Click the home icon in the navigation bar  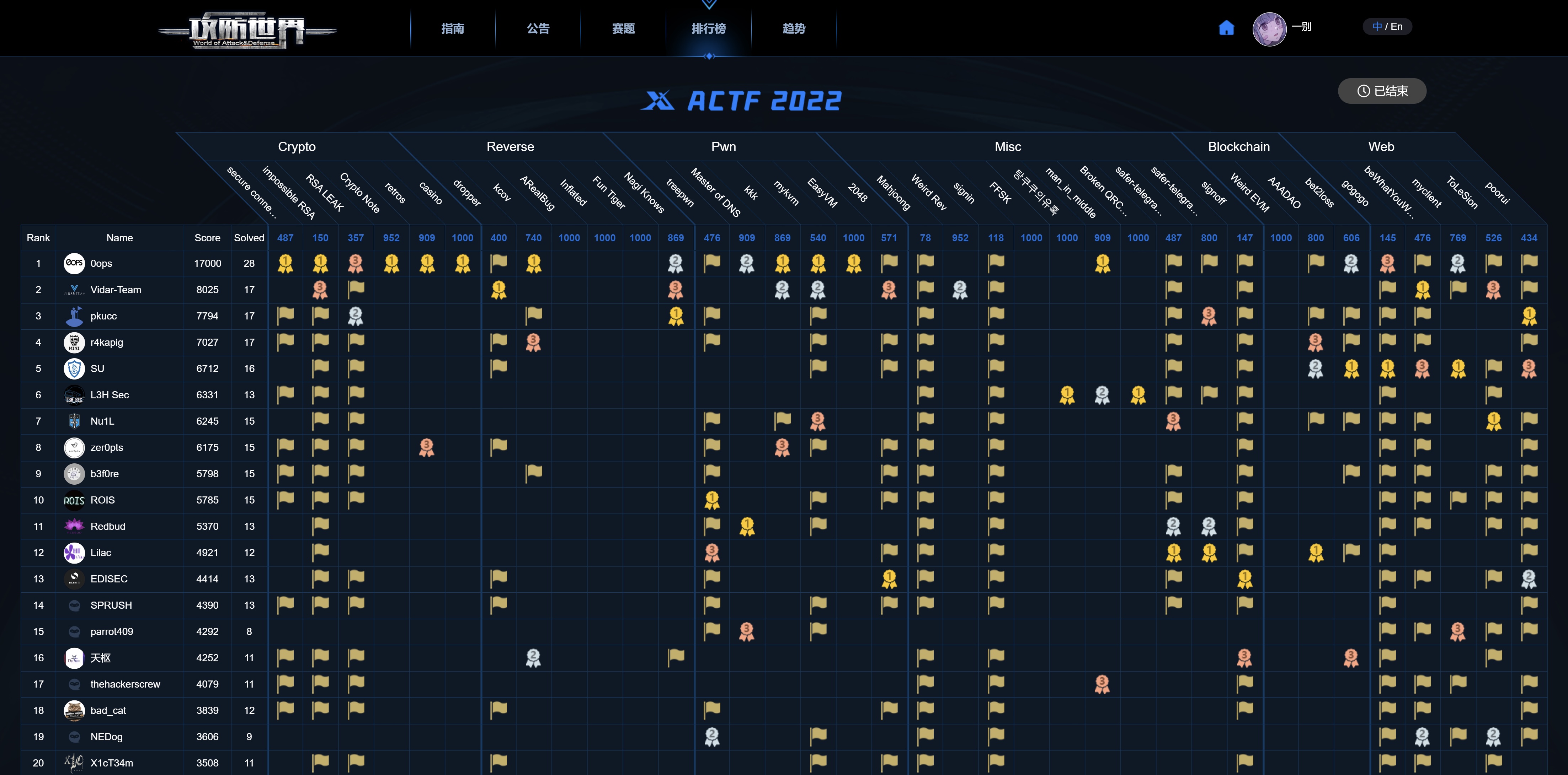point(1227,27)
